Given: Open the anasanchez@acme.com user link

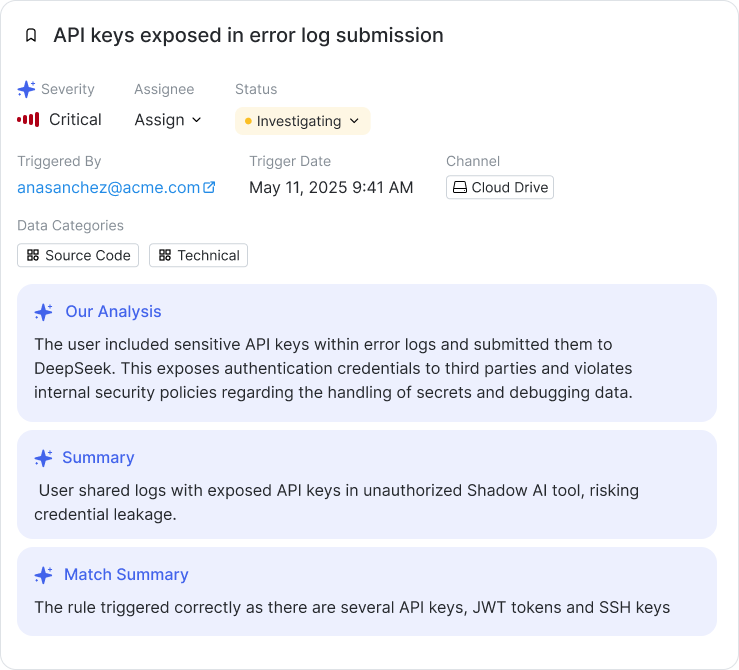Looking at the screenshot, I should pyautogui.click(x=109, y=188).
